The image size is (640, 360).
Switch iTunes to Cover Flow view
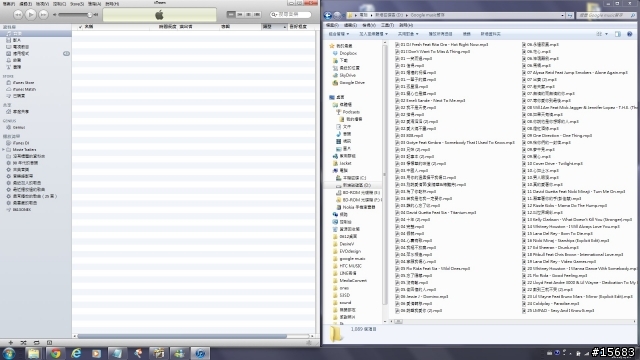click(257, 14)
